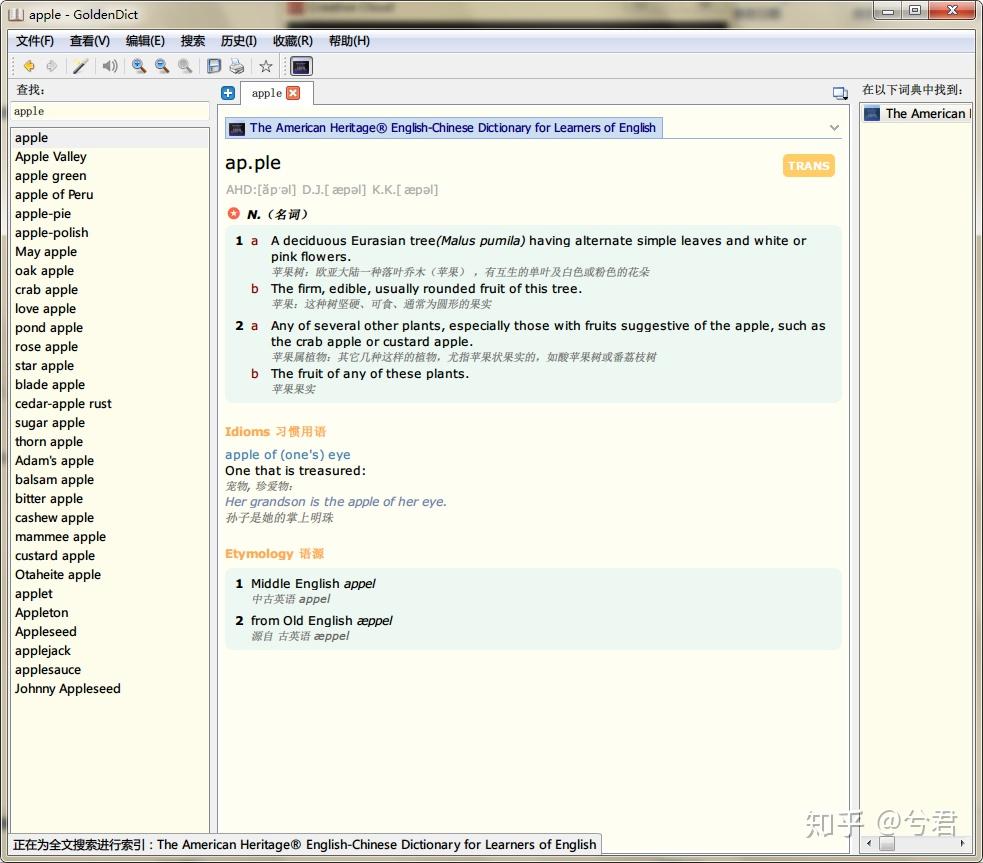Play pronunciation with the speaker icon
This screenshot has height=863, width=983.
click(x=110, y=66)
